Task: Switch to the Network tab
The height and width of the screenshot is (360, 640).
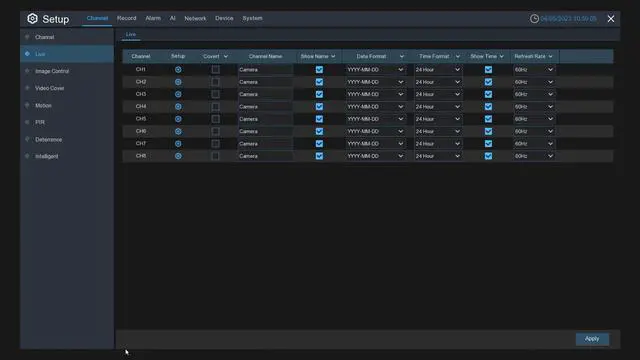Action: pyautogui.click(x=195, y=18)
